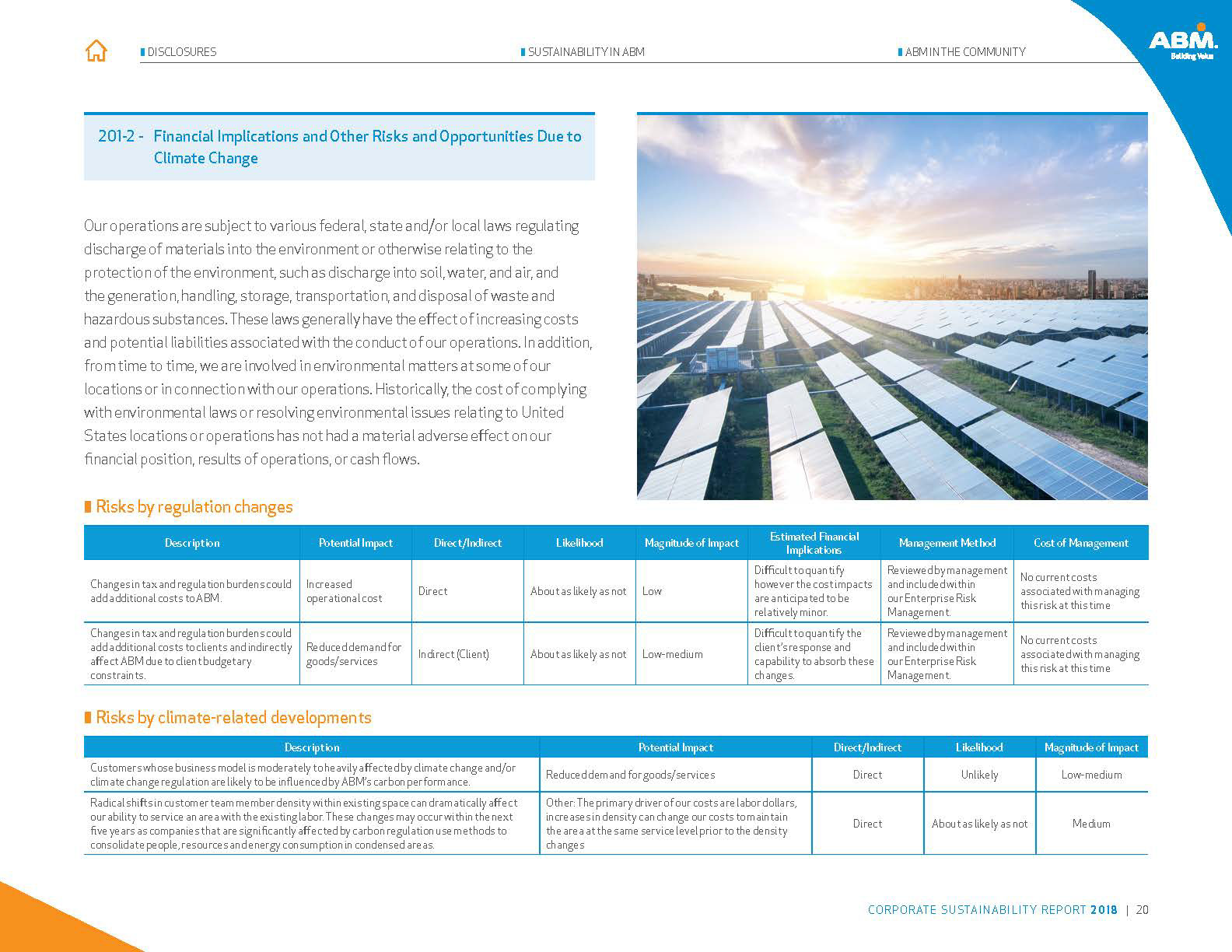Click the page number 20
Screen dimensions: 1232x952
1142,909
